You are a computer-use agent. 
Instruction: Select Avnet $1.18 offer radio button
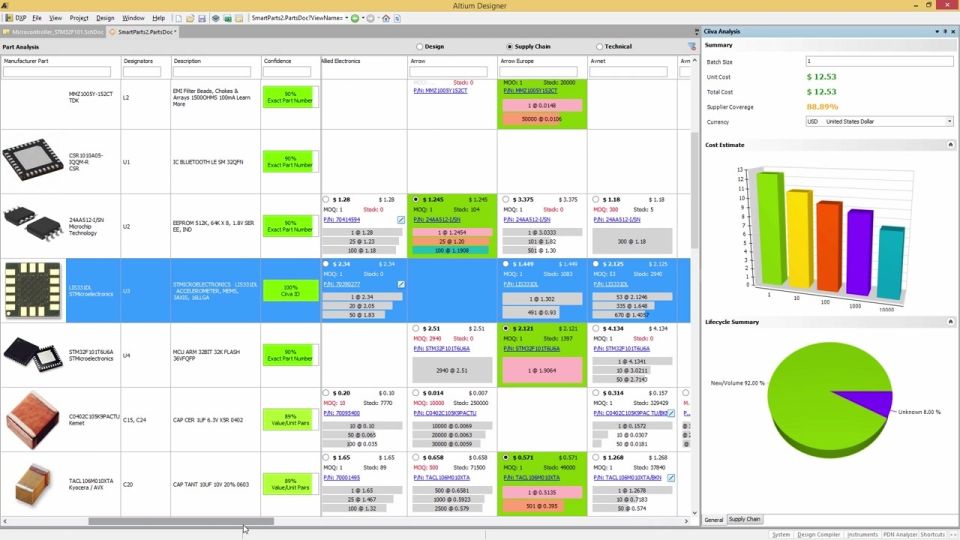596,200
